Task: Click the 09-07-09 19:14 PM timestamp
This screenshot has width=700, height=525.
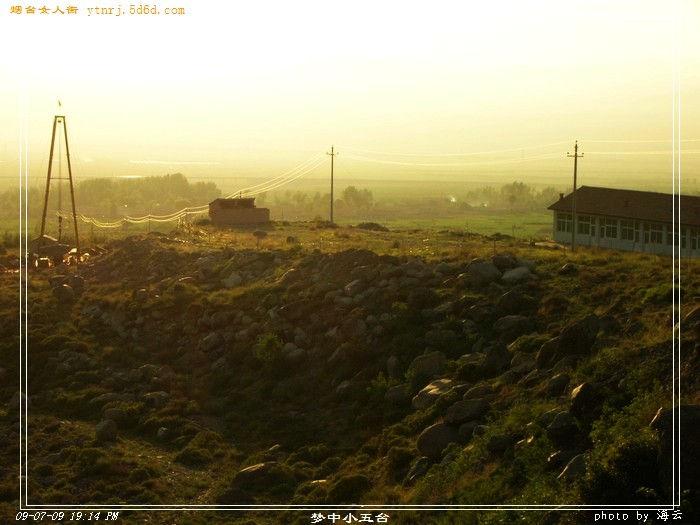Action: point(66,516)
